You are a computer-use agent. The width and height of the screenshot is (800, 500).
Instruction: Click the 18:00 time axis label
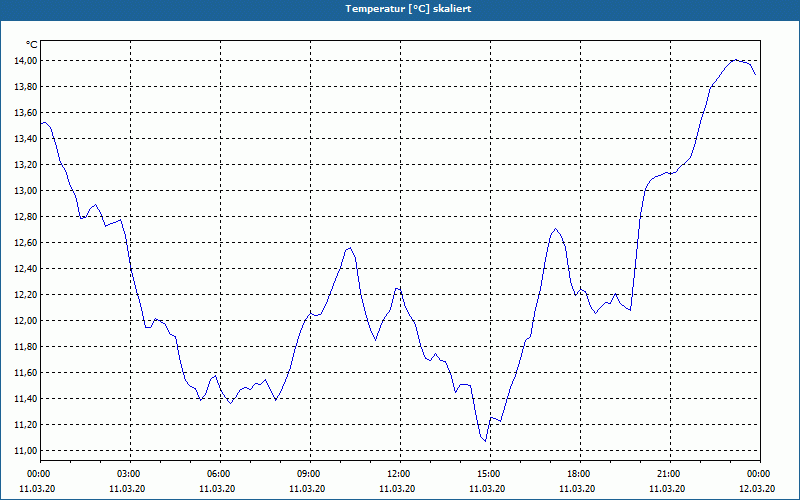580,474
